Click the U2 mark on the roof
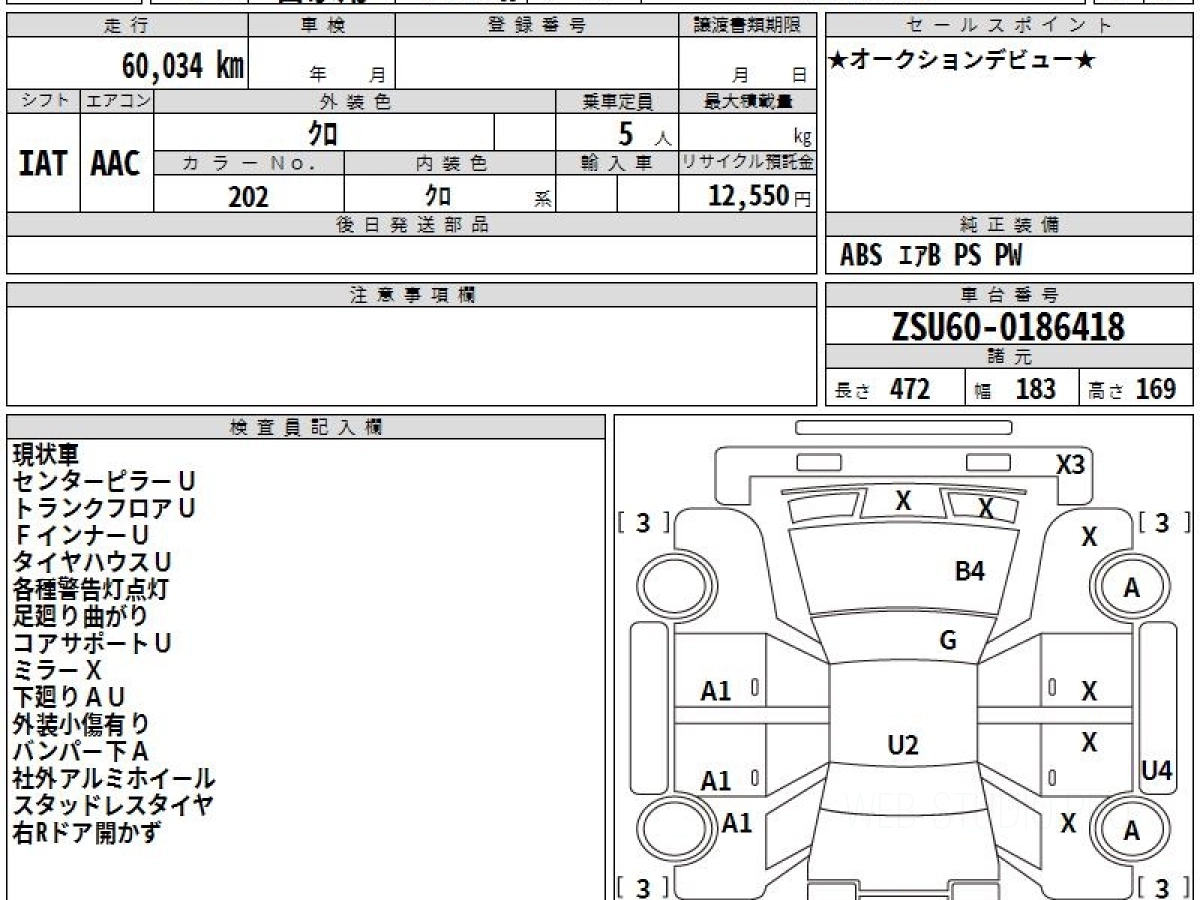 coord(903,745)
